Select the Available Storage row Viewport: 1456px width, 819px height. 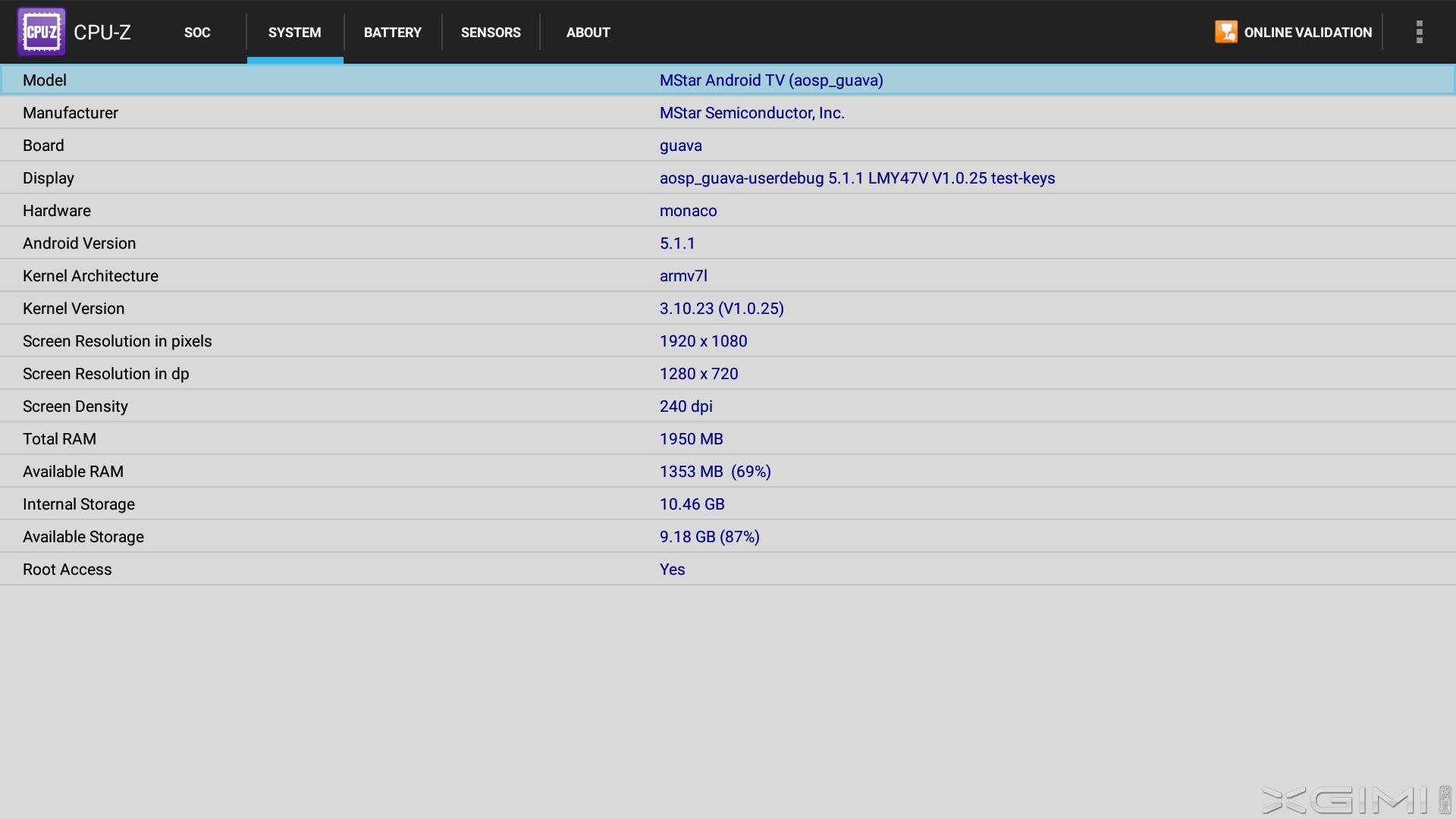pyautogui.click(x=728, y=537)
